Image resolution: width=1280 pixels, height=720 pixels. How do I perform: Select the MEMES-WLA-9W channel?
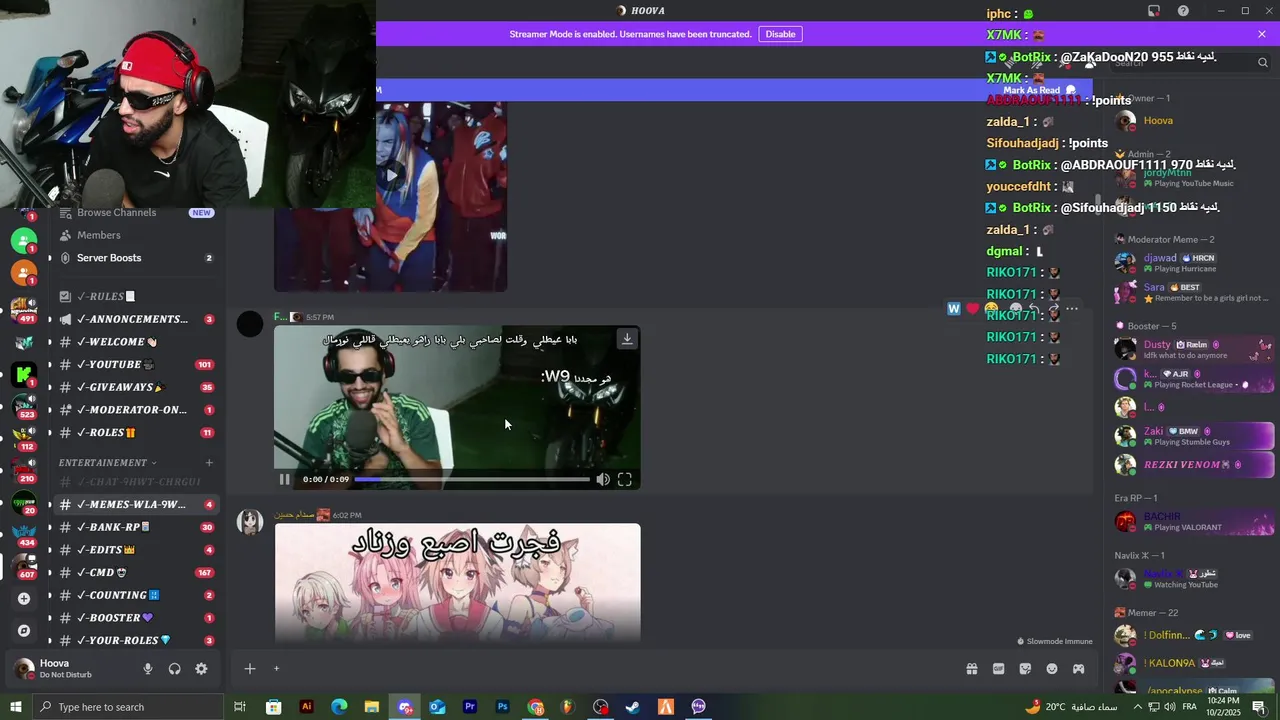(137, 505)
